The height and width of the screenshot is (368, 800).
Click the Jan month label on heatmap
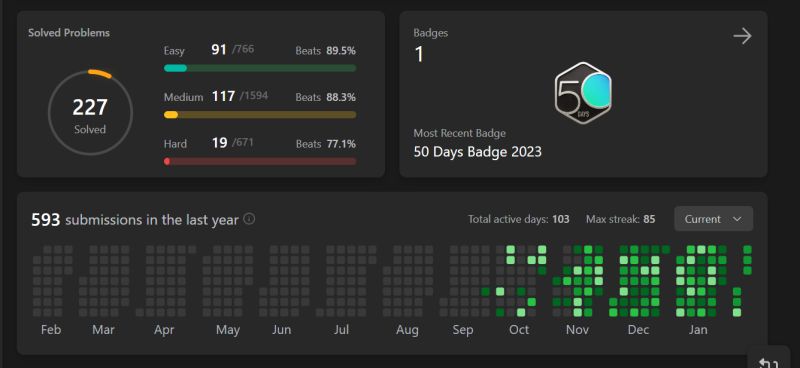pyautogui.click(x=698, y=330)
